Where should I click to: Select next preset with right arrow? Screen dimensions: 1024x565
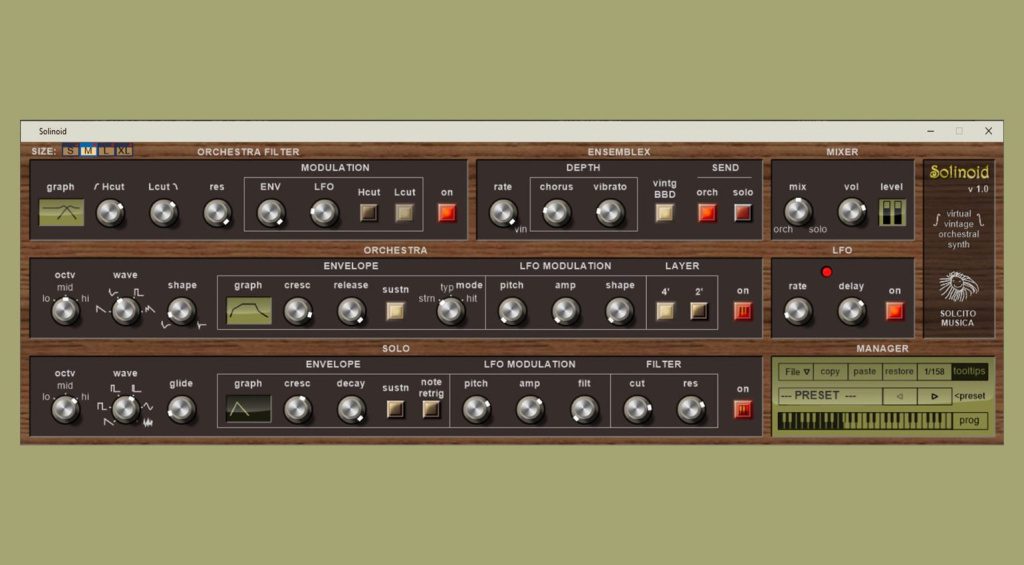click(x=934, y=396)
